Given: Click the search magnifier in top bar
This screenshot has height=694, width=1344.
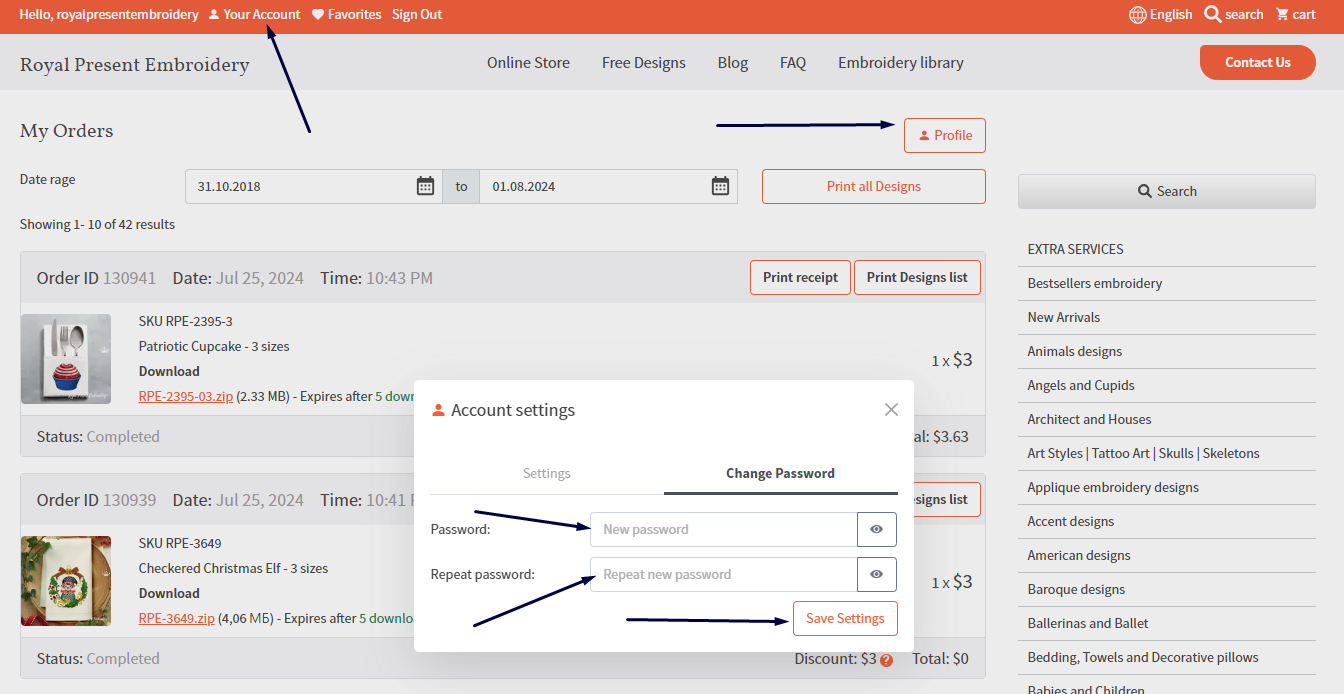Looking at the screenshot, I should click(1213, 14).
